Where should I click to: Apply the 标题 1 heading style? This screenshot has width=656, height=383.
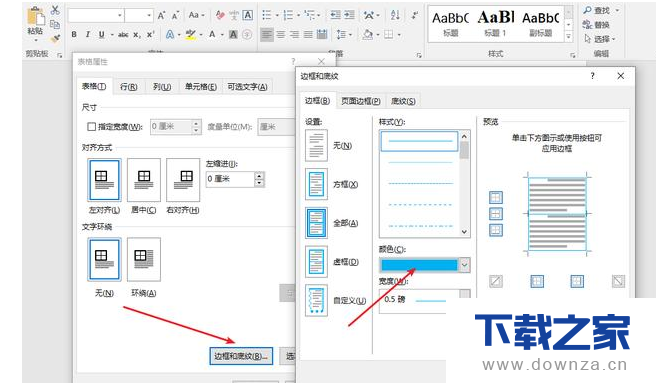pos(495,23)
